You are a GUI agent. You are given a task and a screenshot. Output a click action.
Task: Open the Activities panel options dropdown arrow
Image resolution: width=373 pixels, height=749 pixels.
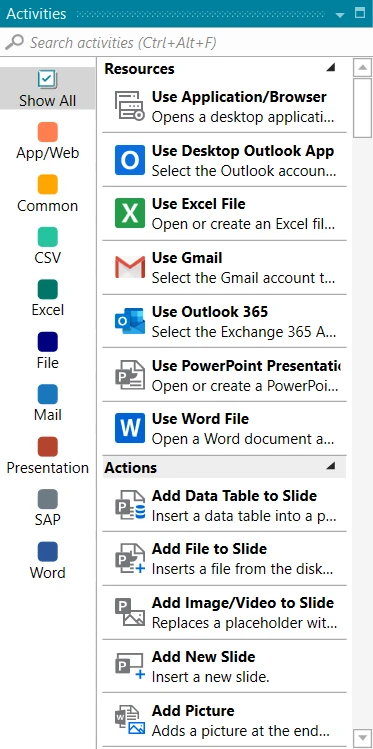[340, 15]
